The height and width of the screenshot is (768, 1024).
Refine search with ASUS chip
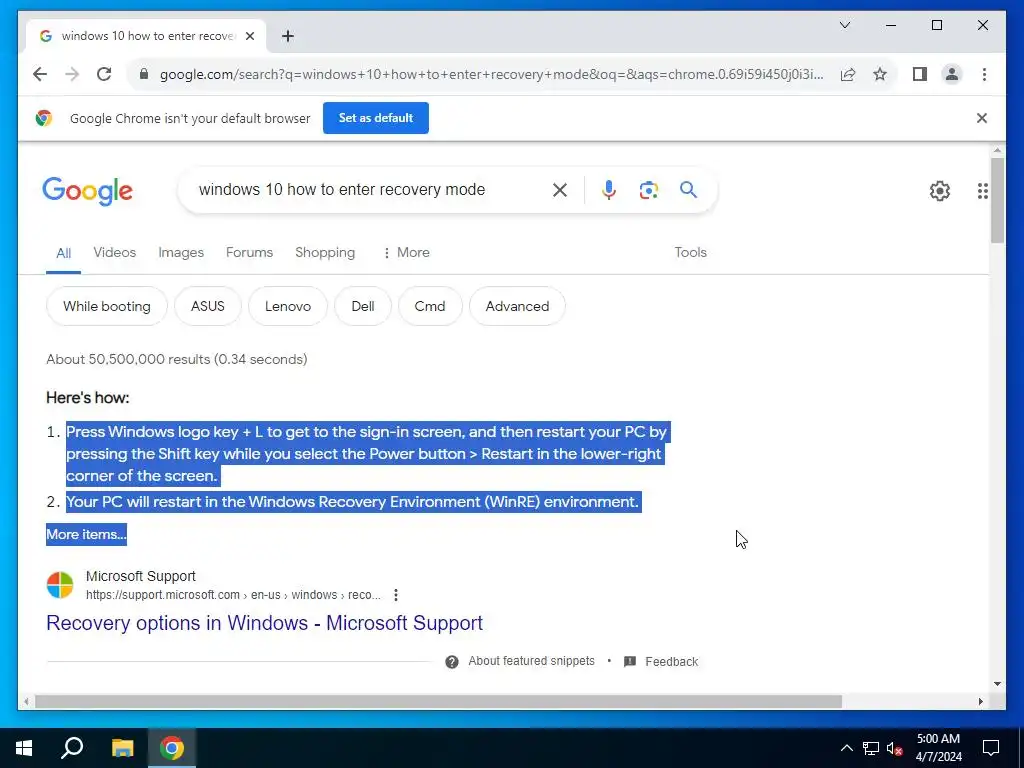pos(208,306)
